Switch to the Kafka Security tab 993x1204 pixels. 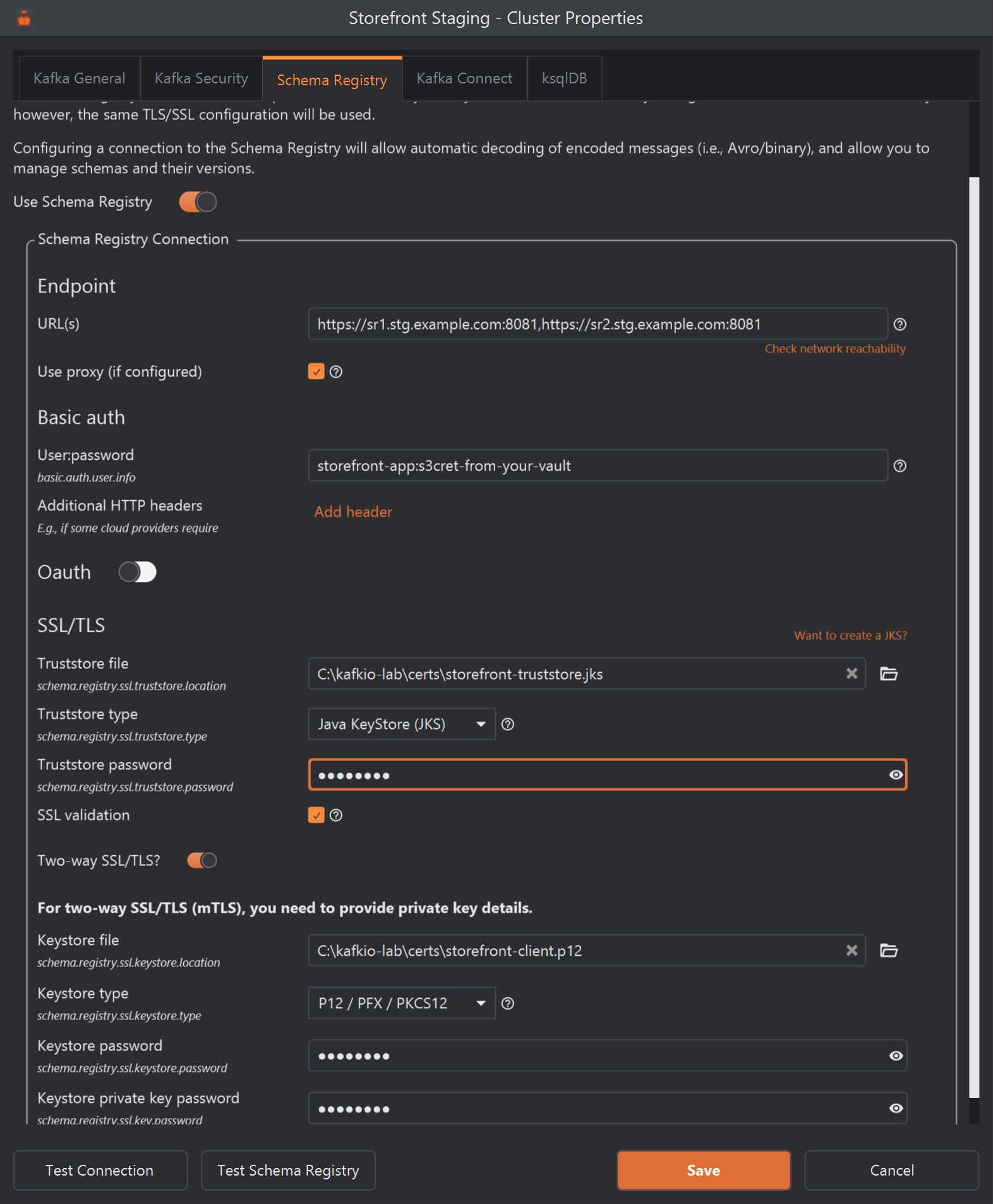[x=202, y=78]
